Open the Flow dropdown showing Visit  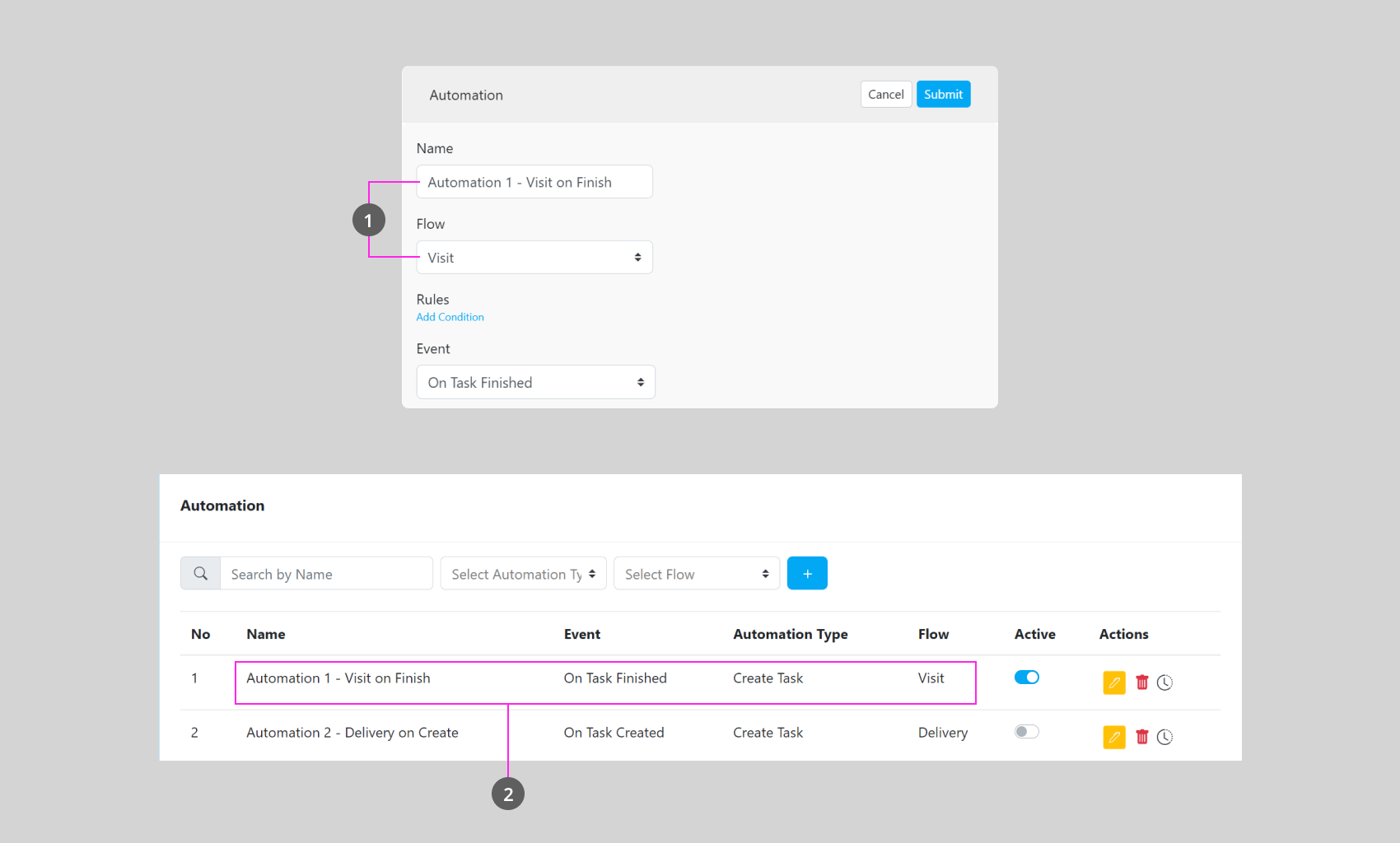tap(534, 257)
